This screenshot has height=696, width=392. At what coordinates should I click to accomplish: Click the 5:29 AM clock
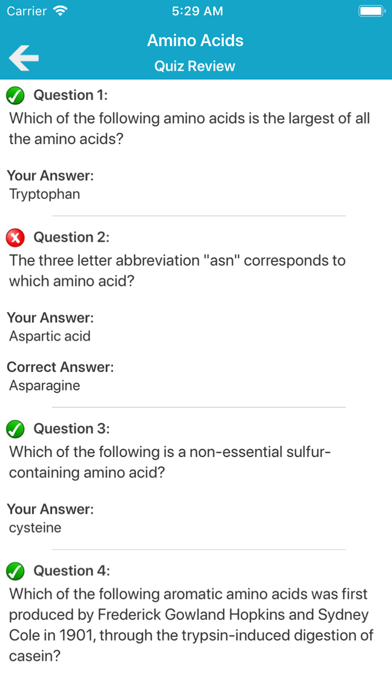coord(197,11)
